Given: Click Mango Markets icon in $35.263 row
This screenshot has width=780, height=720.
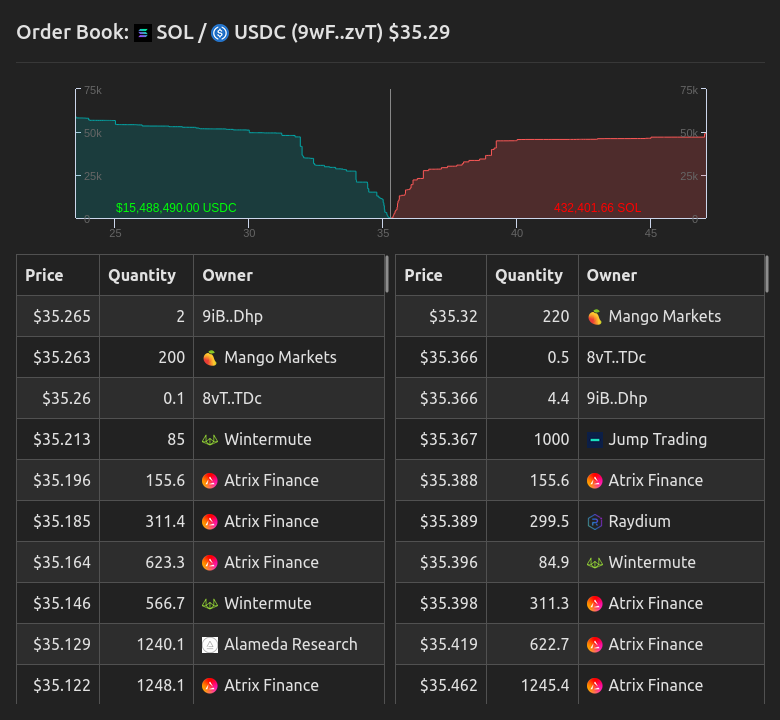Looking at the screenshot, I should click(210, 358).
